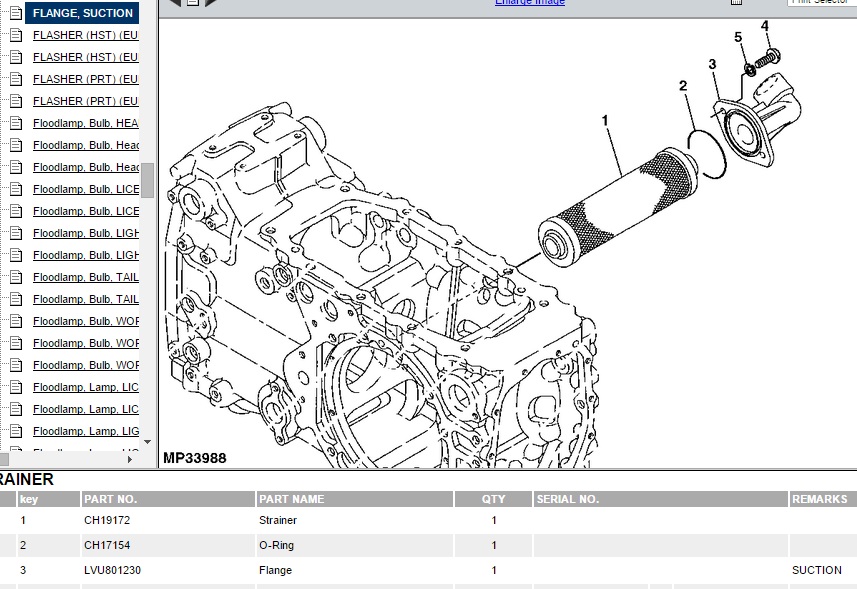Click key number 3 in the Flange row
857x589 pixels.
point(23,570)
